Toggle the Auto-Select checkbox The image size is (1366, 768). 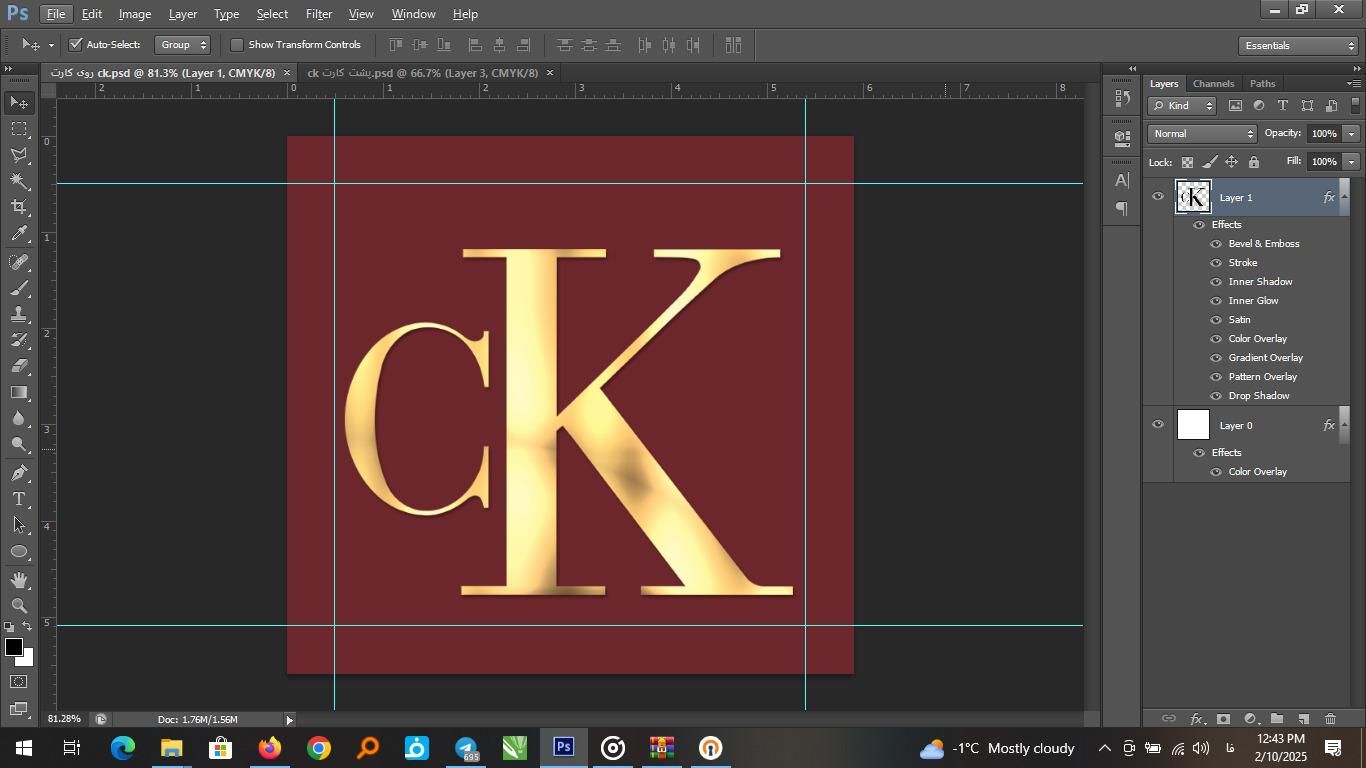click(75, 44)
